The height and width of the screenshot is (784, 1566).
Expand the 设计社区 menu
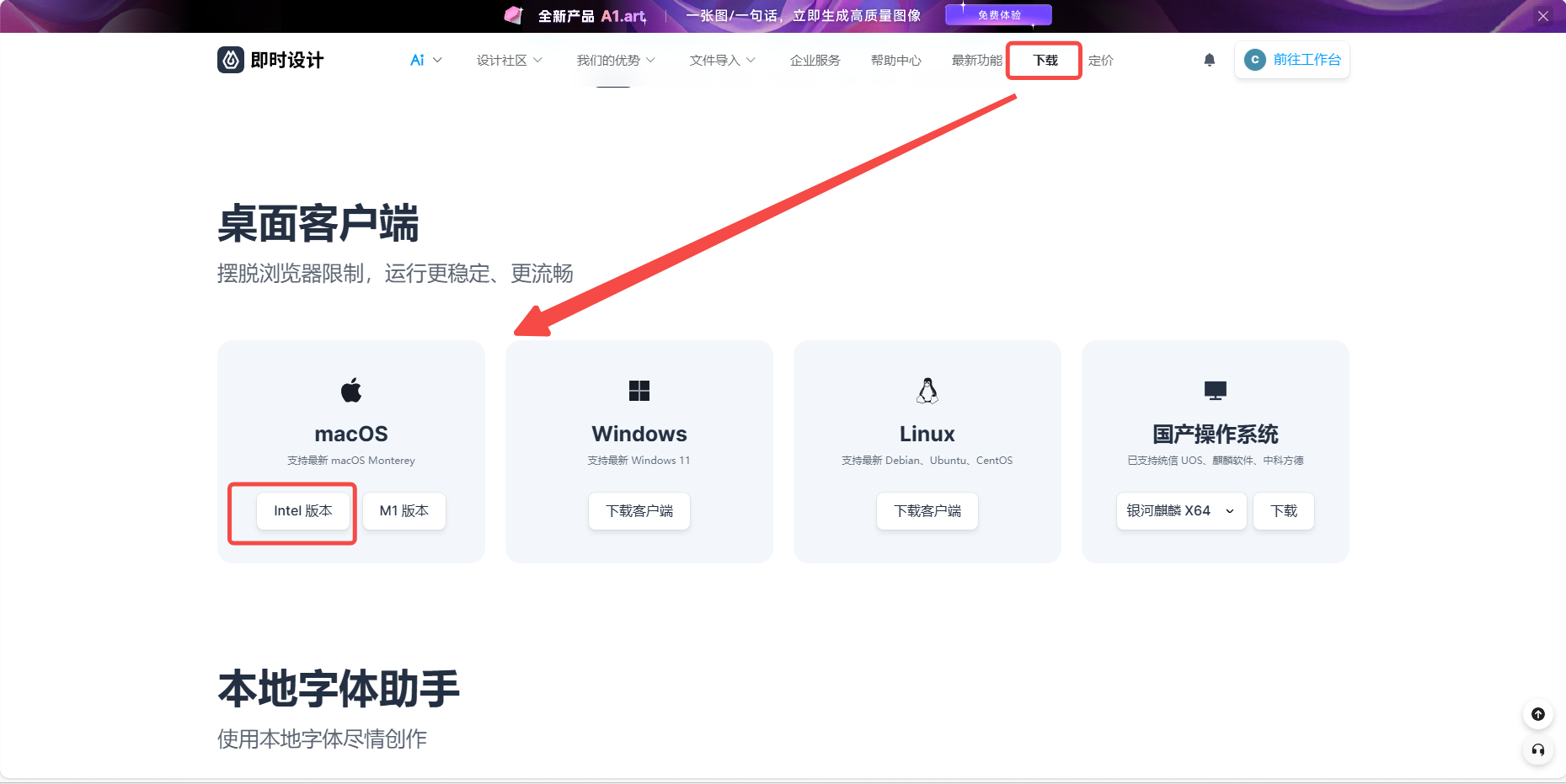point(509,60)
